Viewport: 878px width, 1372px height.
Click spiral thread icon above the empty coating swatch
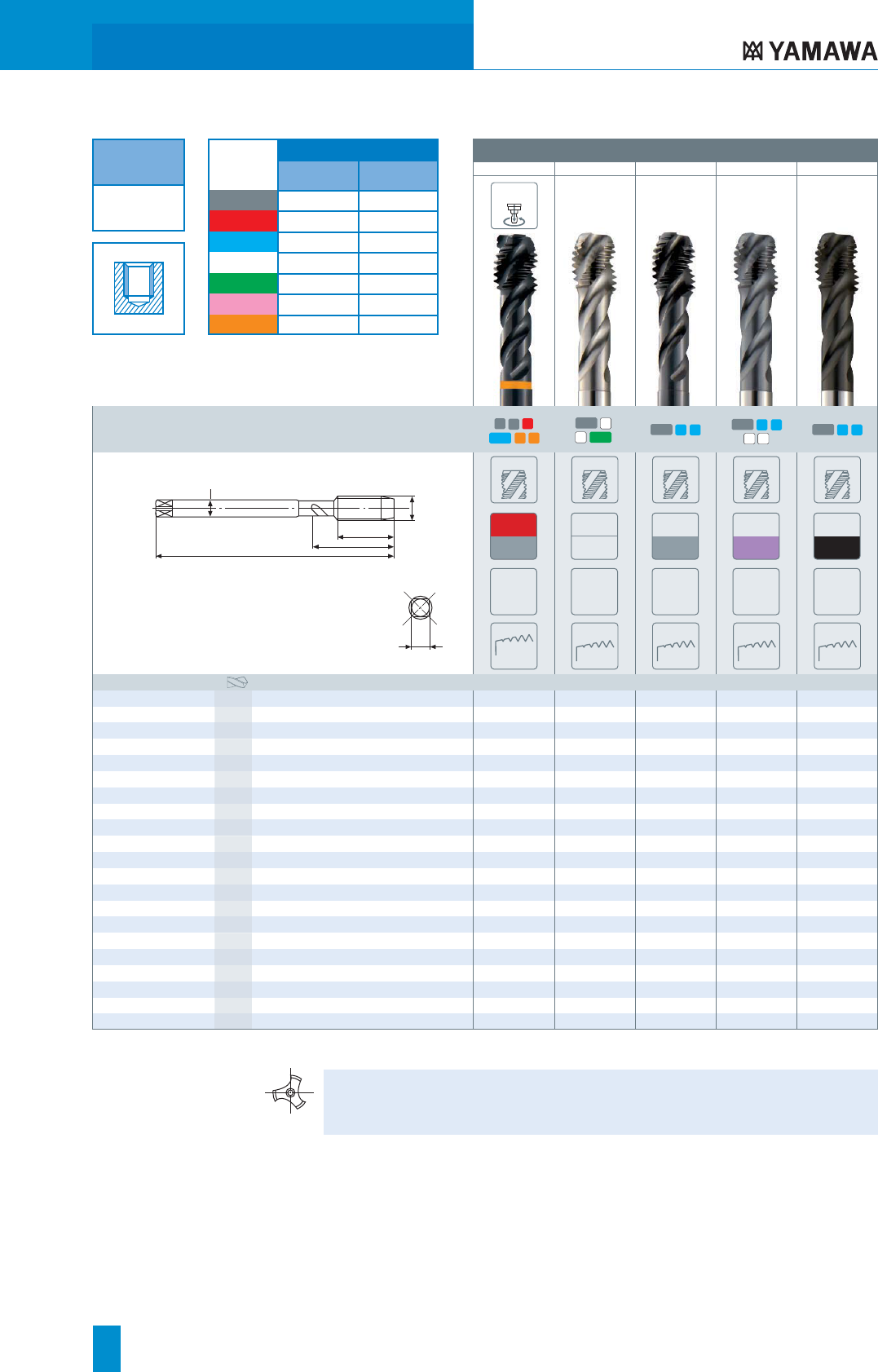(x=594, y=480)
